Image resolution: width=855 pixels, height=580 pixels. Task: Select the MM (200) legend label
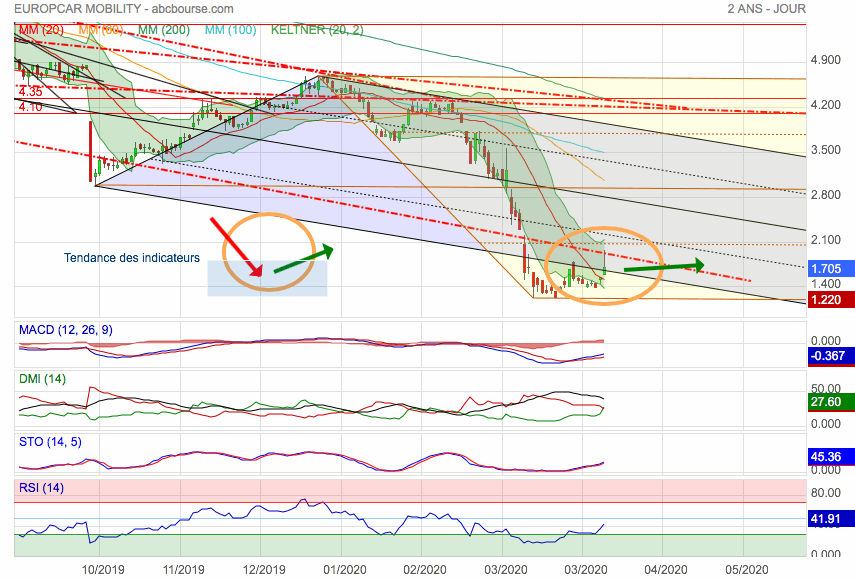[164, 30]
